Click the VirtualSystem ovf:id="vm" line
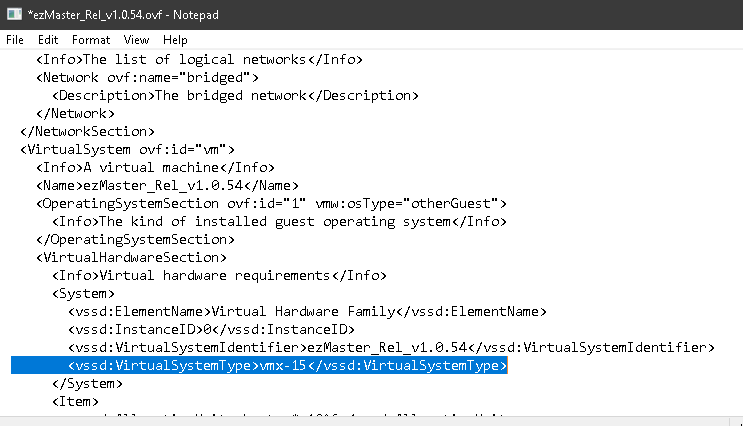Screen dimensions: 743x426 click(127, 150)
